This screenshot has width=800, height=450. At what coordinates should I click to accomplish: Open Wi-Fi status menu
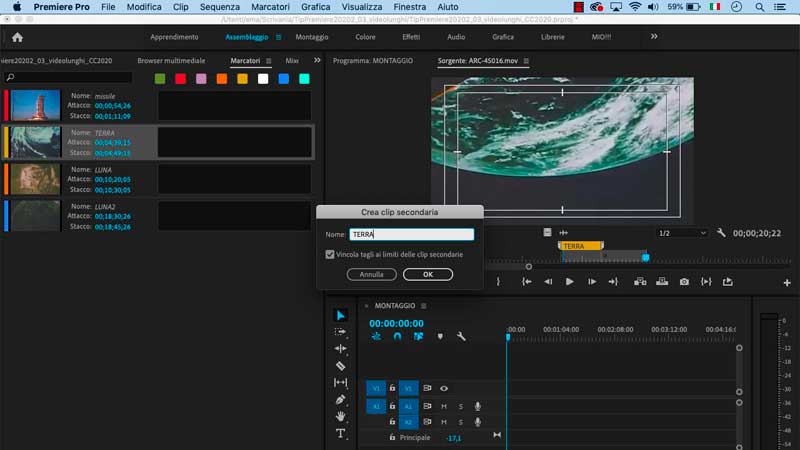[x=635, y=7]
